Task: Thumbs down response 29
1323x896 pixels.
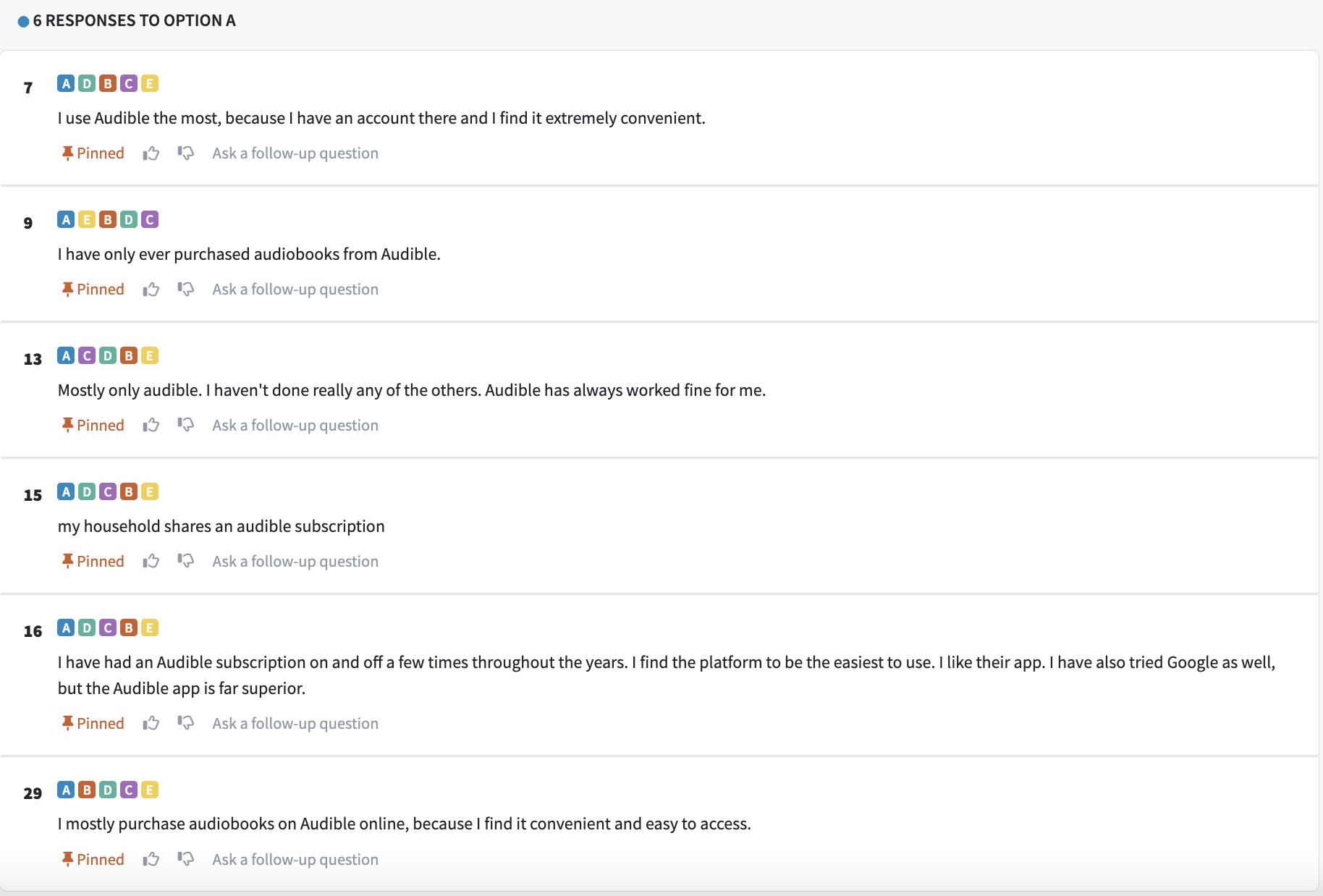Action: tap(186, 860)
